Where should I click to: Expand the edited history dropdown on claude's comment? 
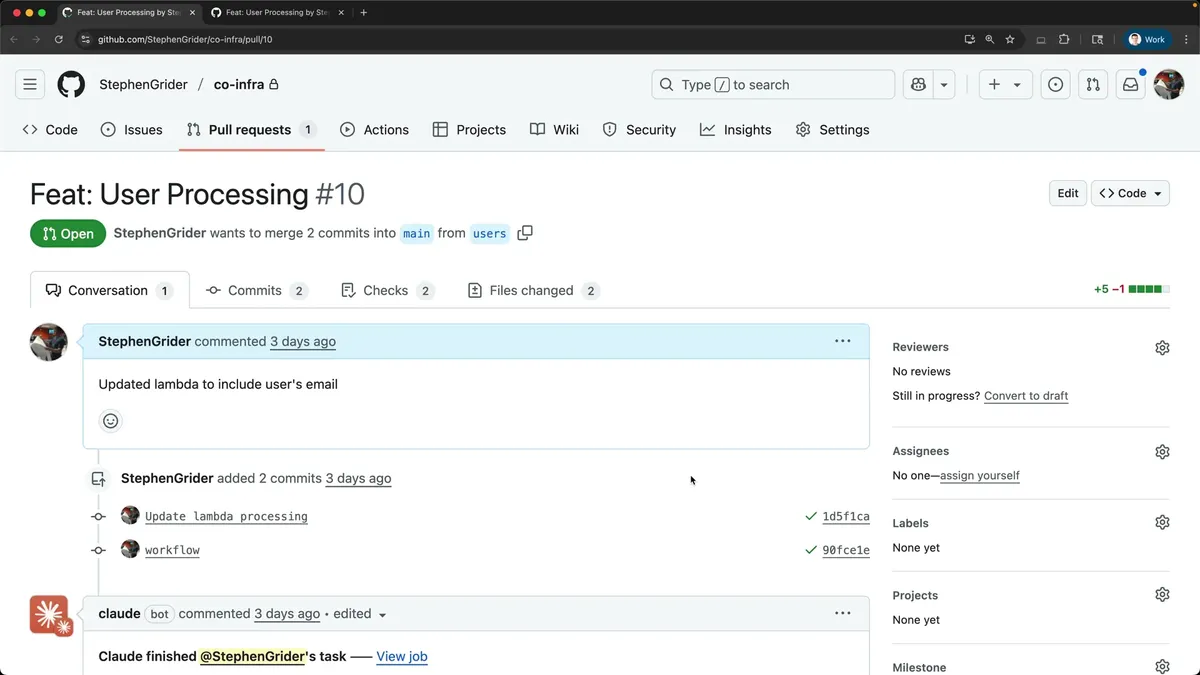(x=382, y=615)
